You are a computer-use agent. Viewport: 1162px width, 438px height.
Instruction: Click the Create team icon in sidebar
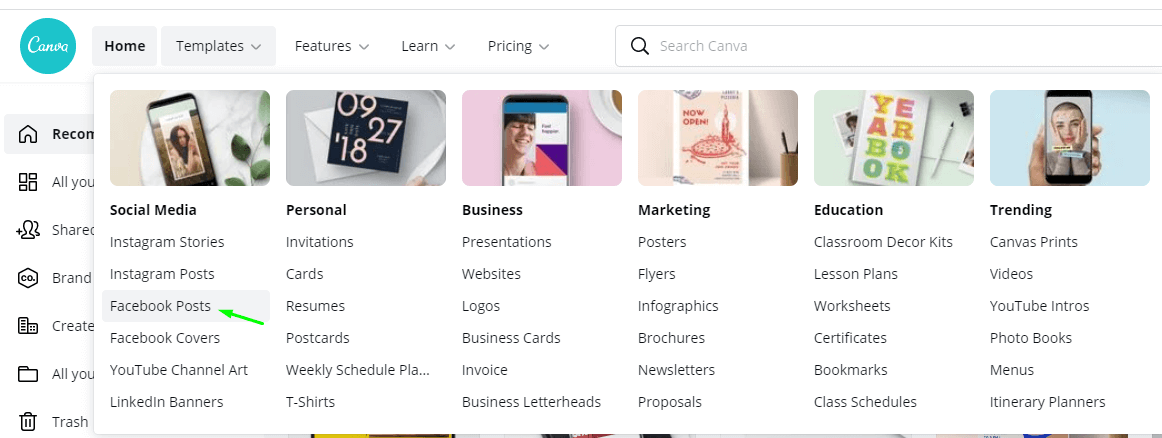tap(28, 326)
